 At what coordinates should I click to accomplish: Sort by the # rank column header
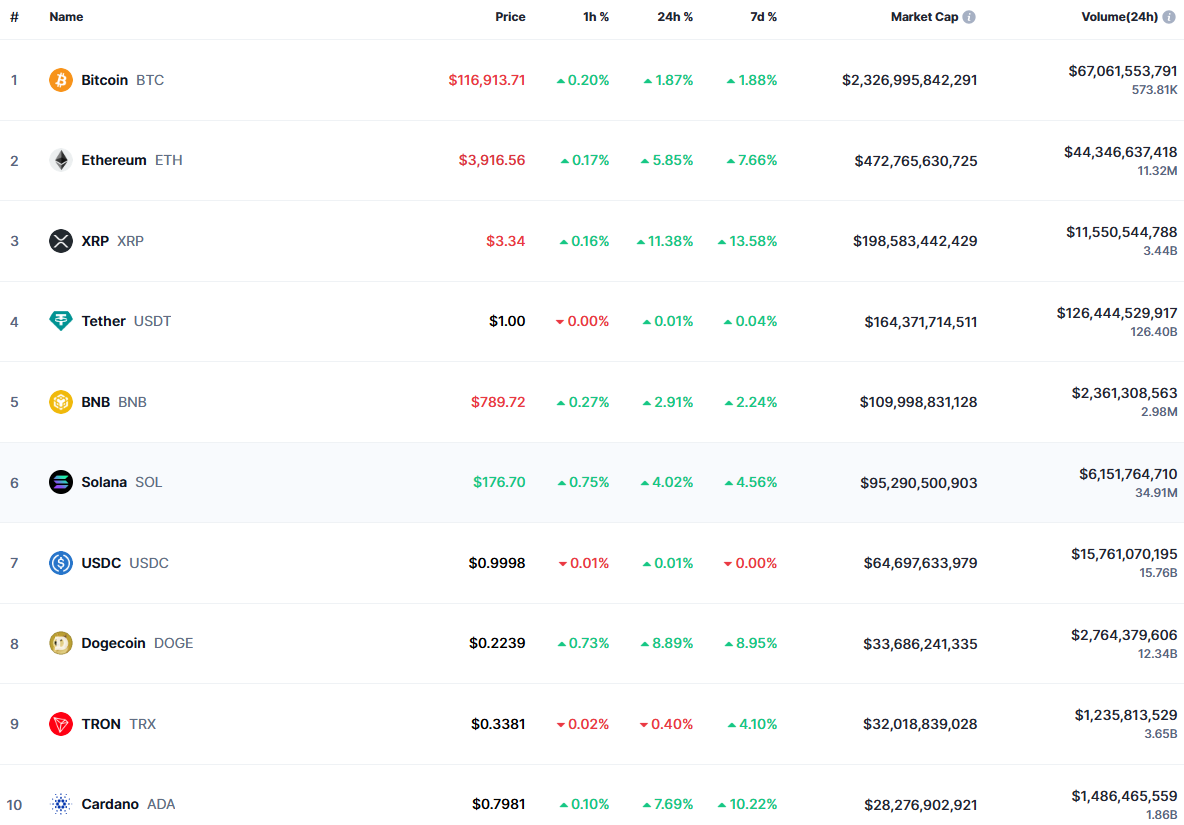(14, 17)
